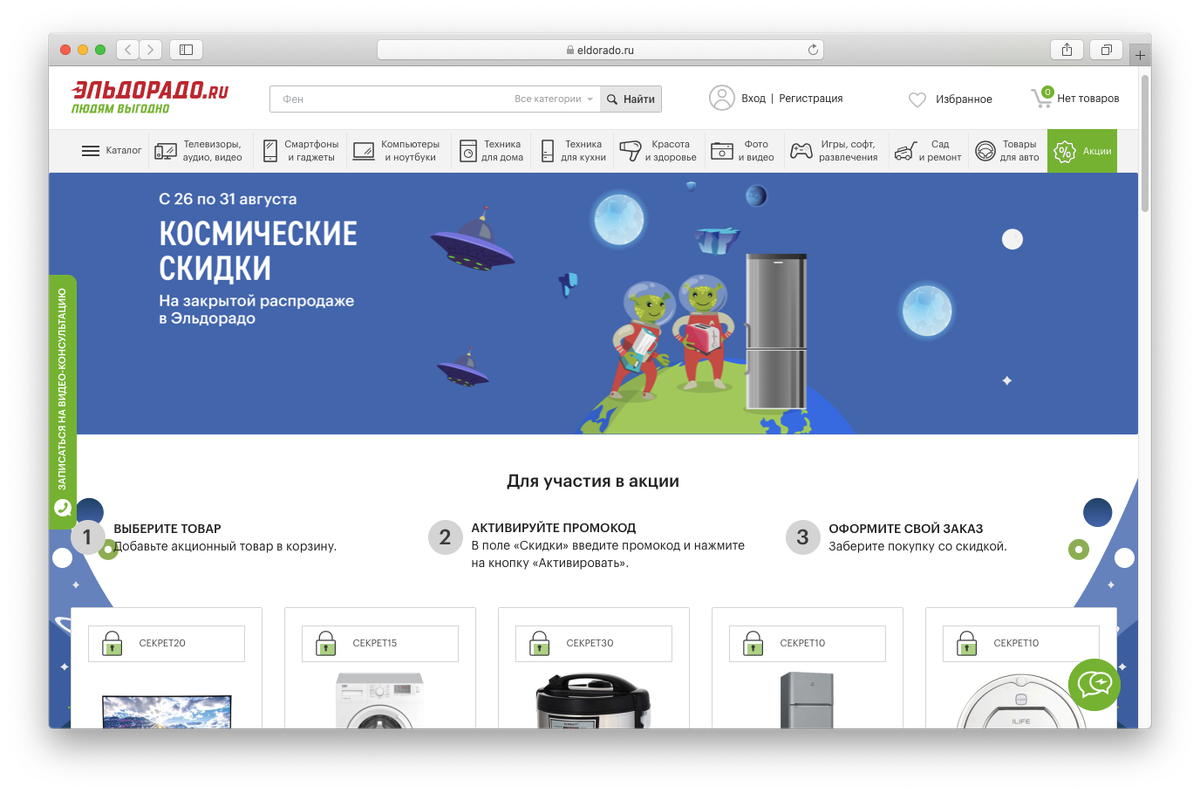Click the Компьютеры и ноутбуки laptop icon

point(364,151)
